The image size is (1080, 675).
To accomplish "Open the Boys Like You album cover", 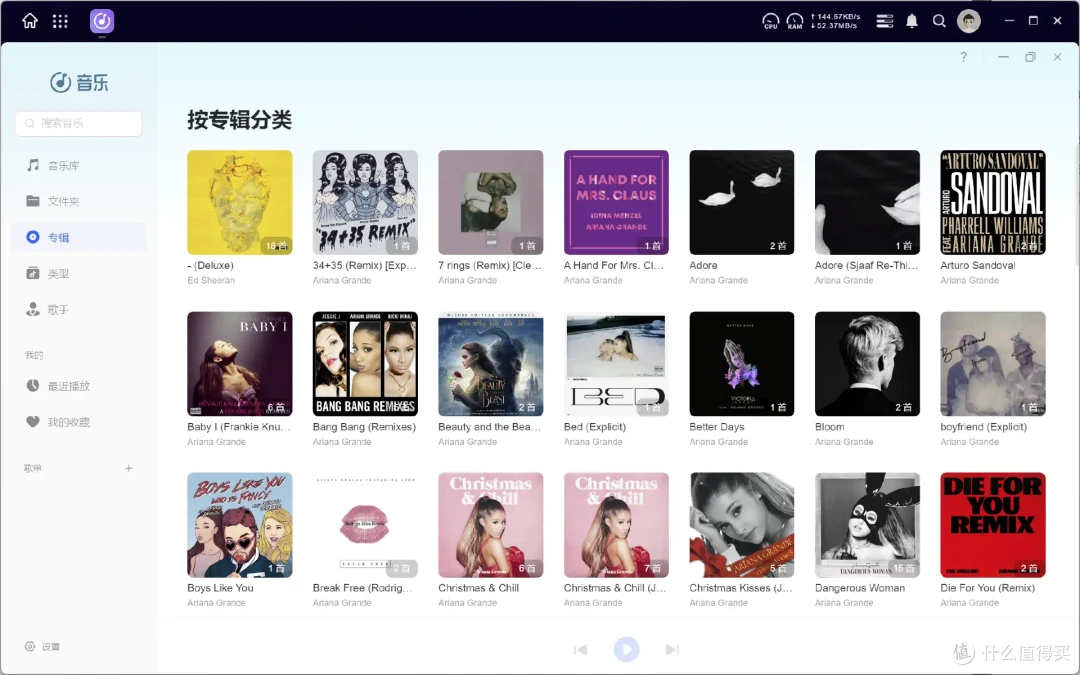I will pyautogui.click(x=240, y=525).
